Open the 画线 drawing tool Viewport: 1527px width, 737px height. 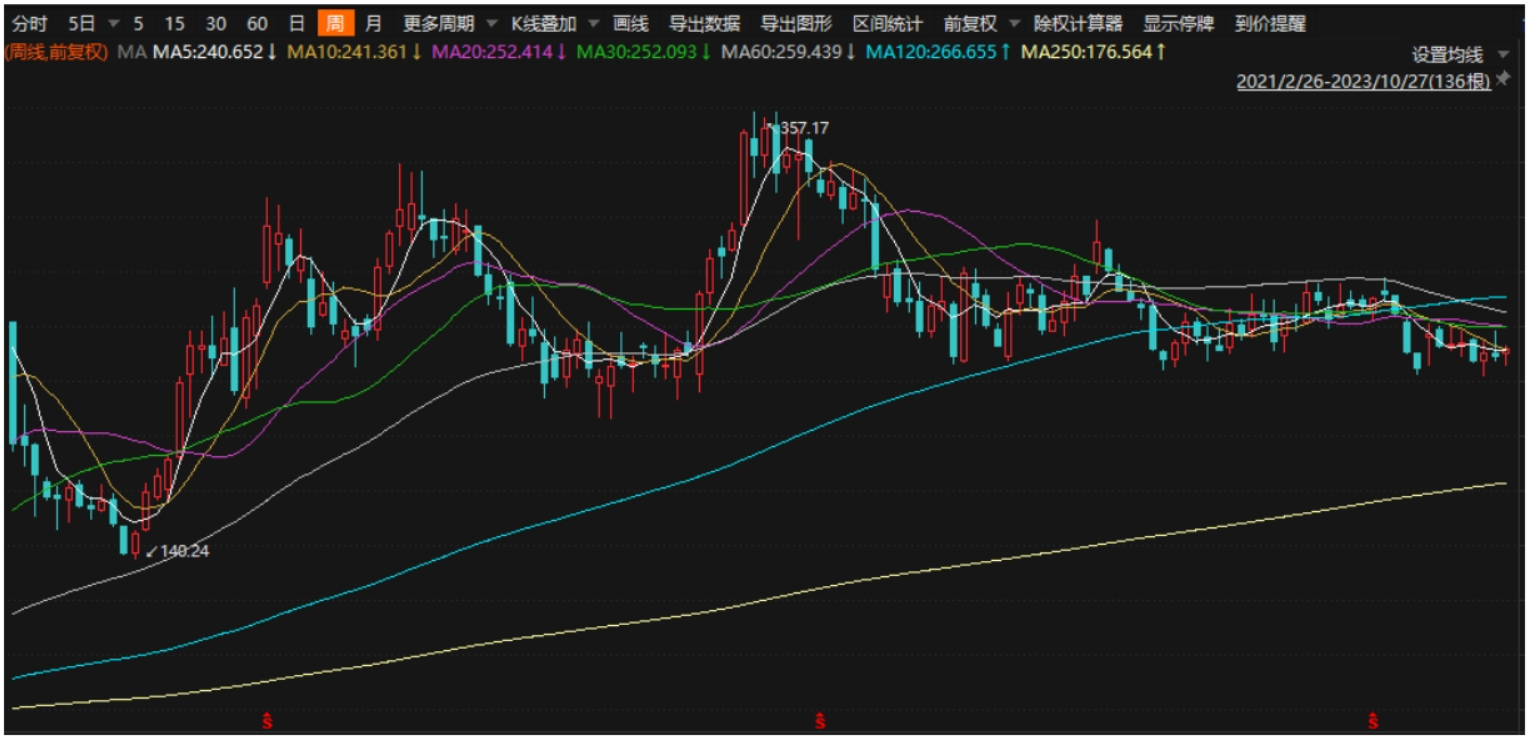click(630, 23)
